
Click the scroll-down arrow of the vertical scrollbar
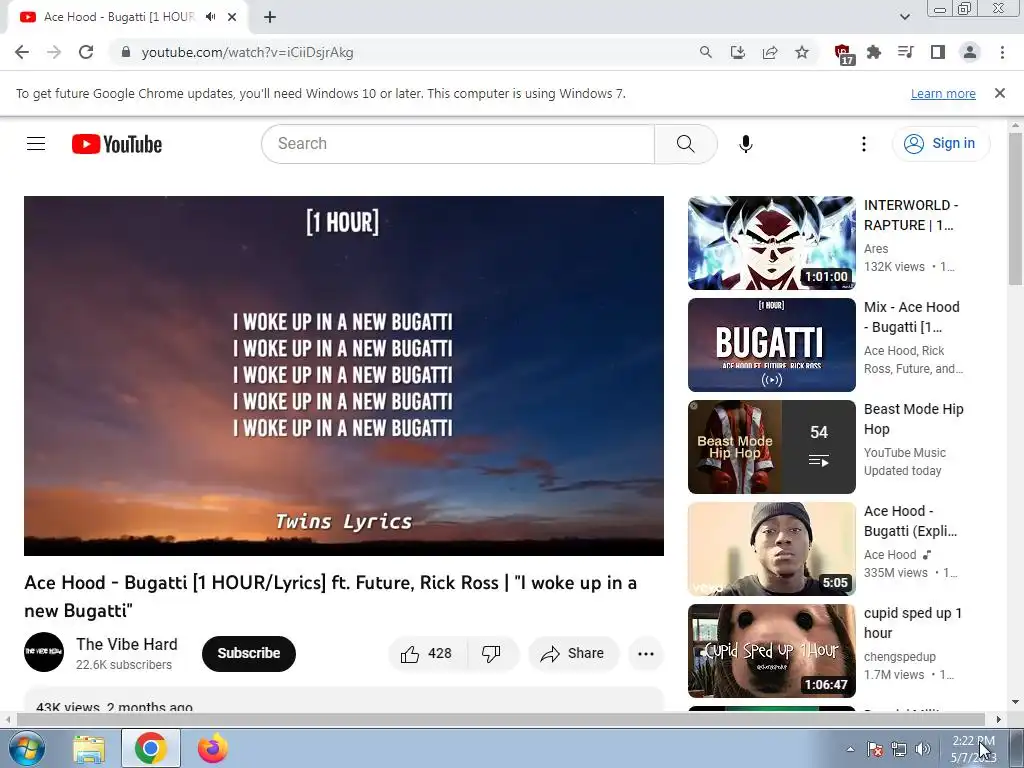coord(1015,703)
